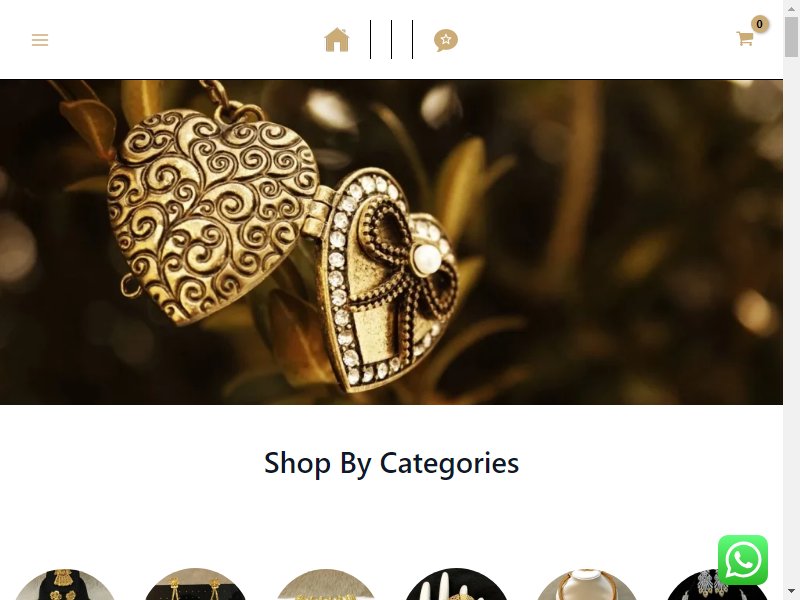Click the cart item count badge
This screenshot has height=600, width=800.
[760, 24]
